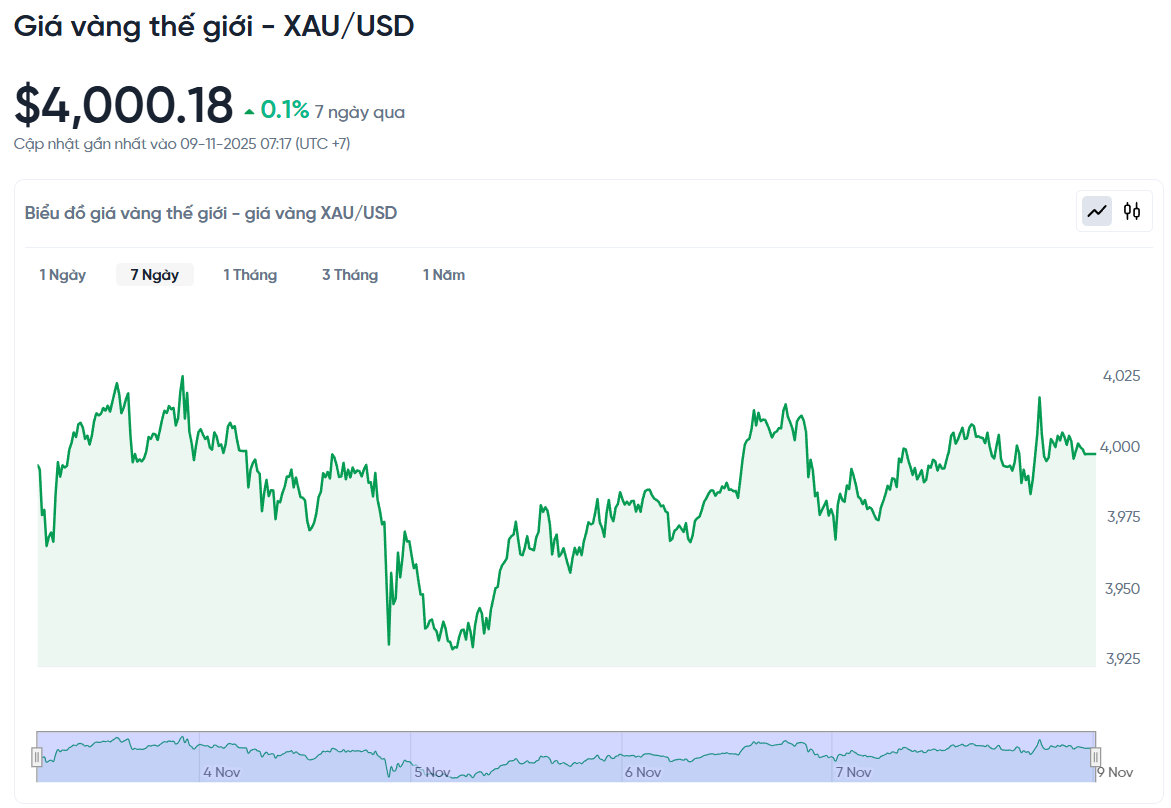Viewport: 1171px width, 808px height.
Task: Switch to the "3 Tháng" view
Action: tap(350, 274)
